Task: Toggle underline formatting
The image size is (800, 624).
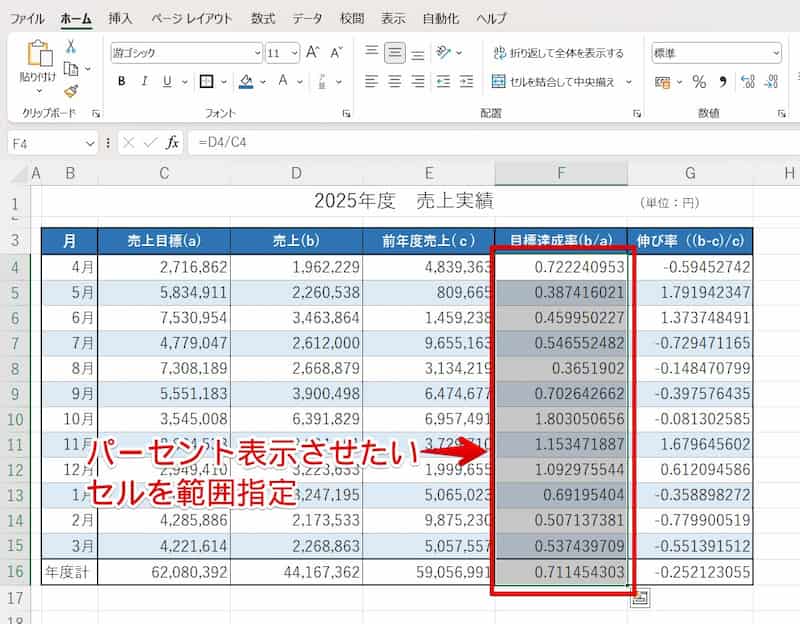Action: click(x=167, y=81)
